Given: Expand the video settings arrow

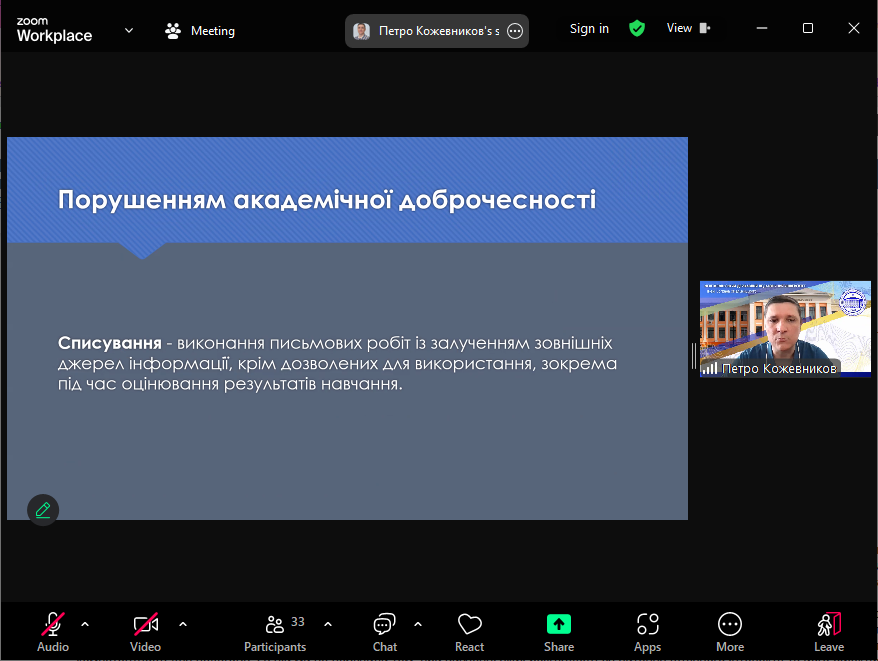Looking at the screenshot, I should [183, 624].
